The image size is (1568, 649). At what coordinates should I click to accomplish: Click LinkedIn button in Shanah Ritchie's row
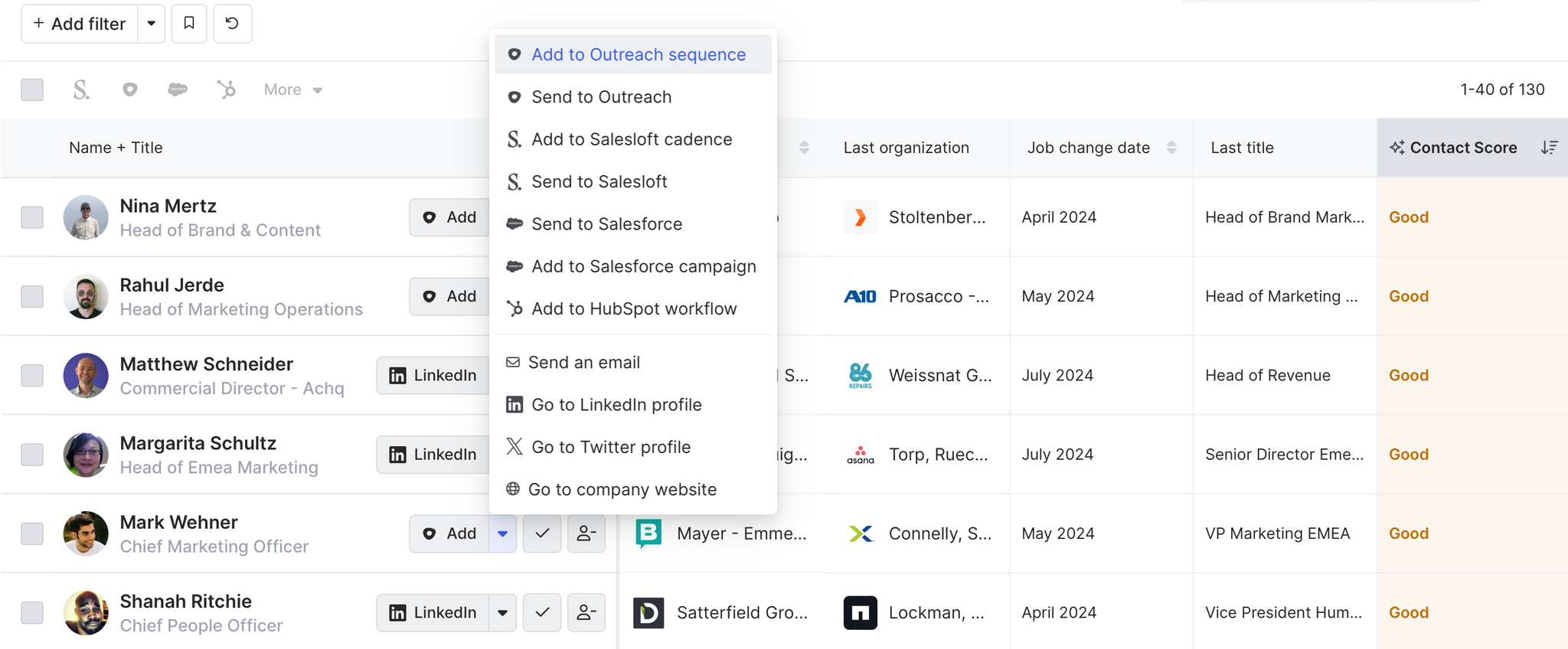click(x=433, y=612)
